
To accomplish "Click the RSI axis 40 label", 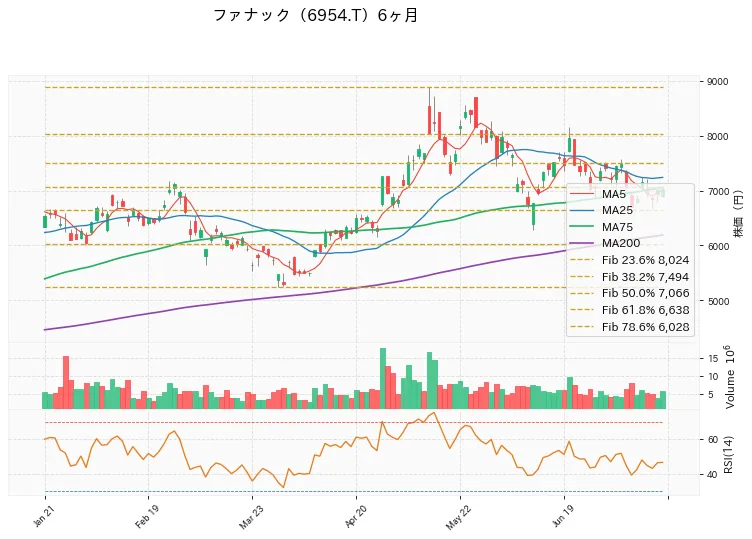I will [x=713, y=475].
